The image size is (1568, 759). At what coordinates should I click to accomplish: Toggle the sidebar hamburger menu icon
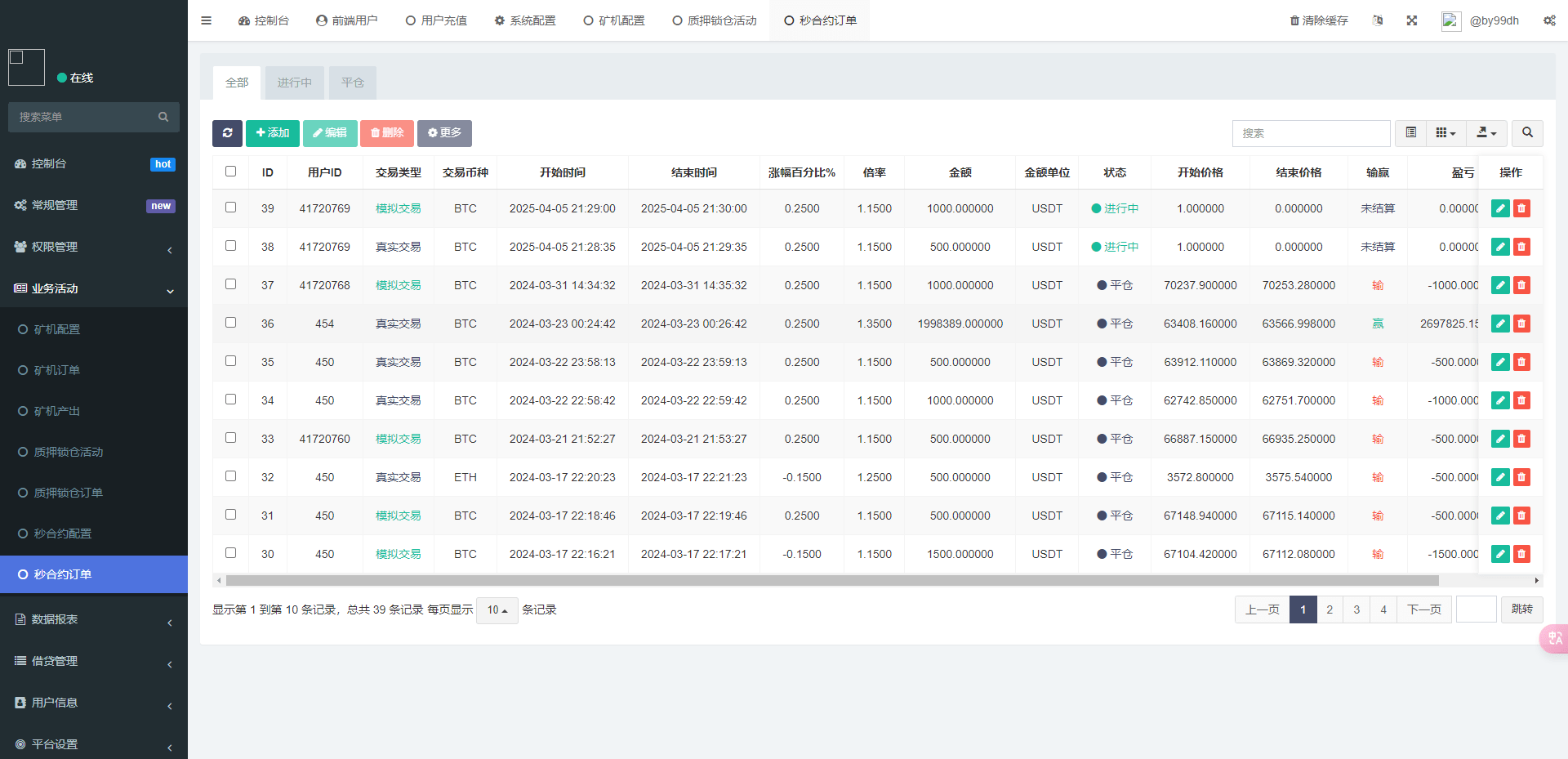coord(206,20)
